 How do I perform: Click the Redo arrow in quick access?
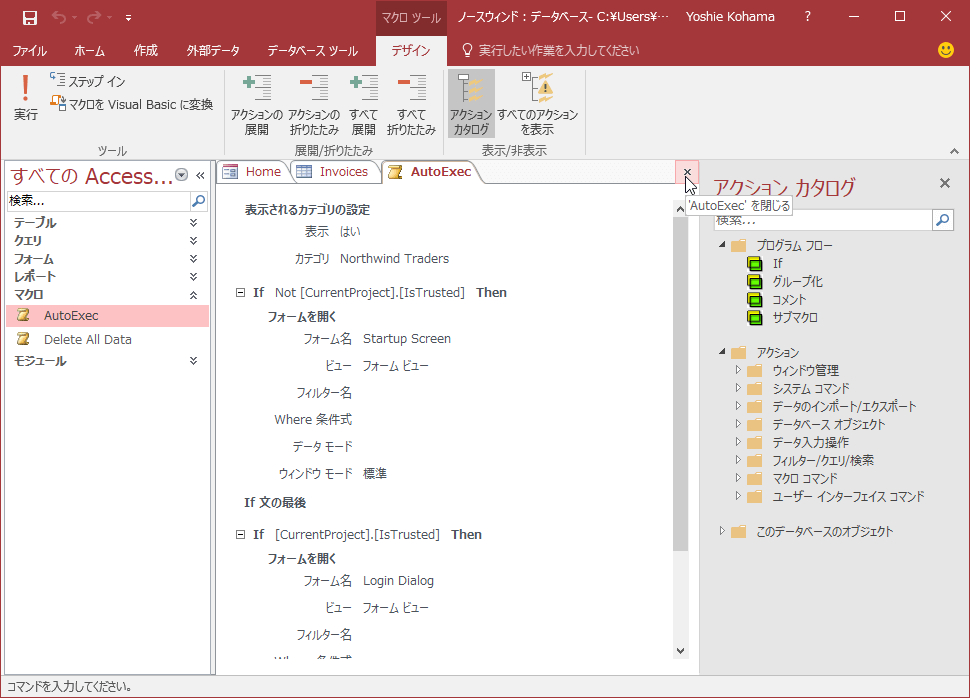[93, 17]
